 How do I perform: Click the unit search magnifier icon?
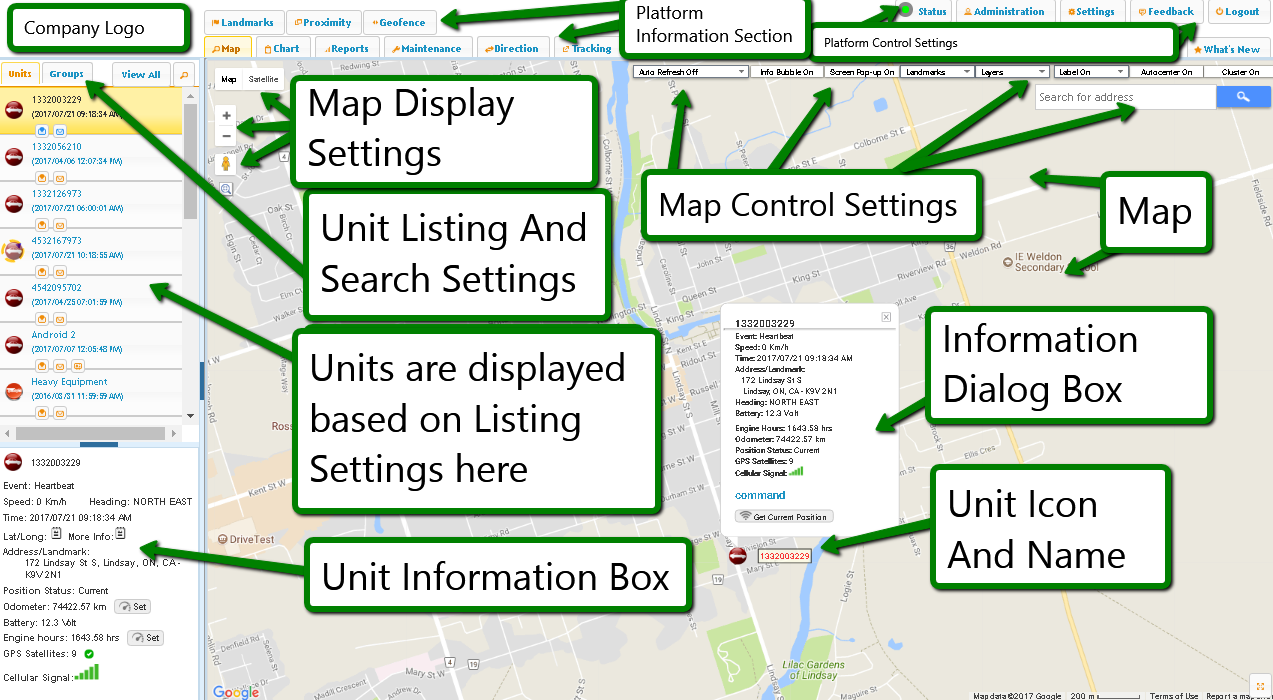[x=183, y=75]
